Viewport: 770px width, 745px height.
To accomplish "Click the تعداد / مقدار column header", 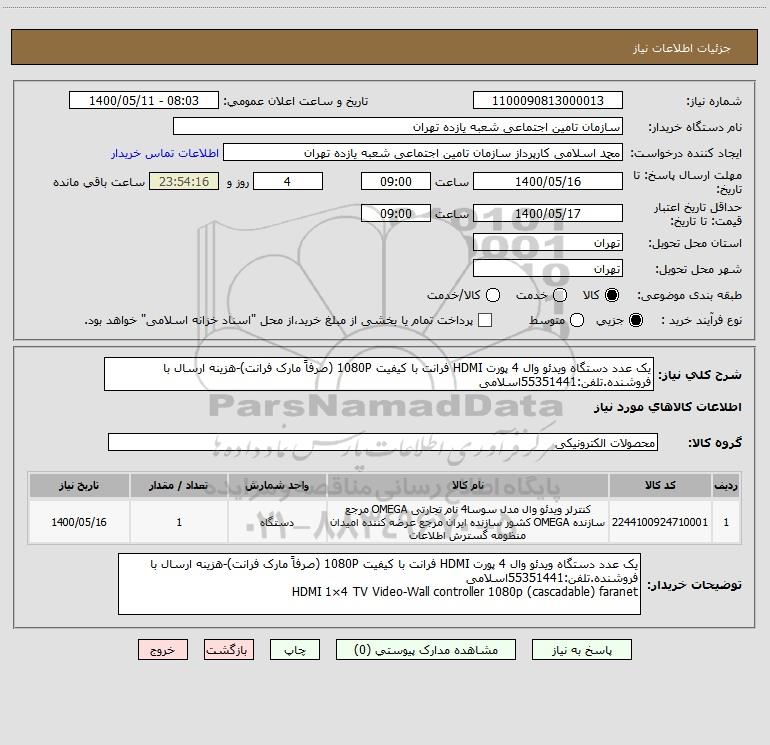I will tap(179, 485).
